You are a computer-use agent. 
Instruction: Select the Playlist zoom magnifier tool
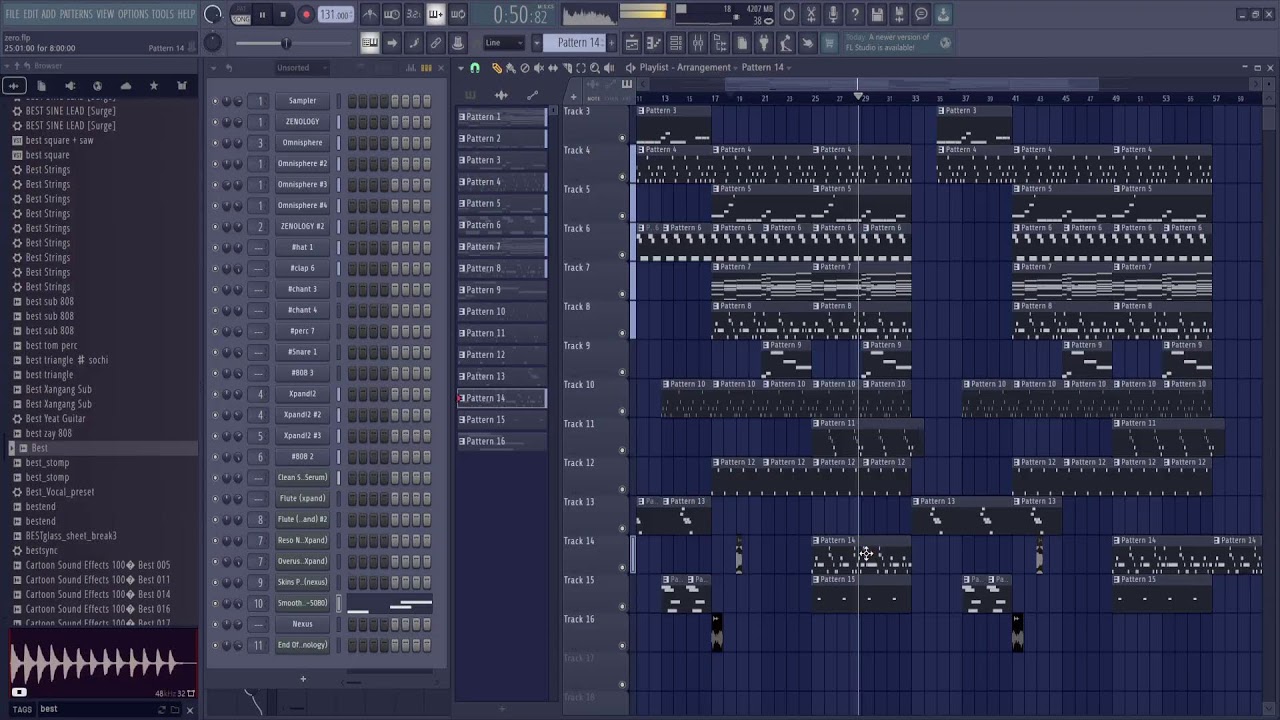595,68
